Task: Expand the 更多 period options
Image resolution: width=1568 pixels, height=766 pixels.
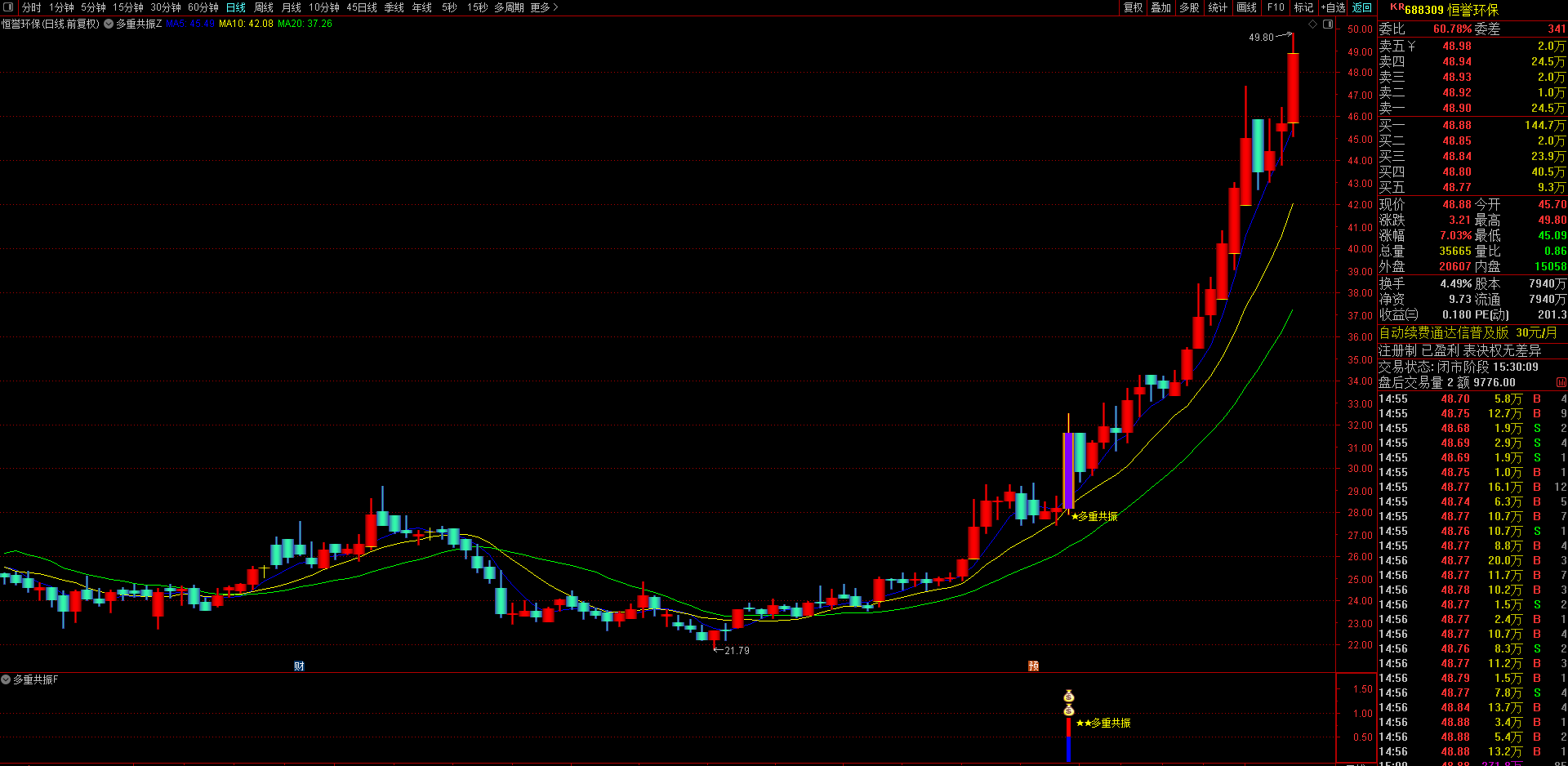Action: 544,7
